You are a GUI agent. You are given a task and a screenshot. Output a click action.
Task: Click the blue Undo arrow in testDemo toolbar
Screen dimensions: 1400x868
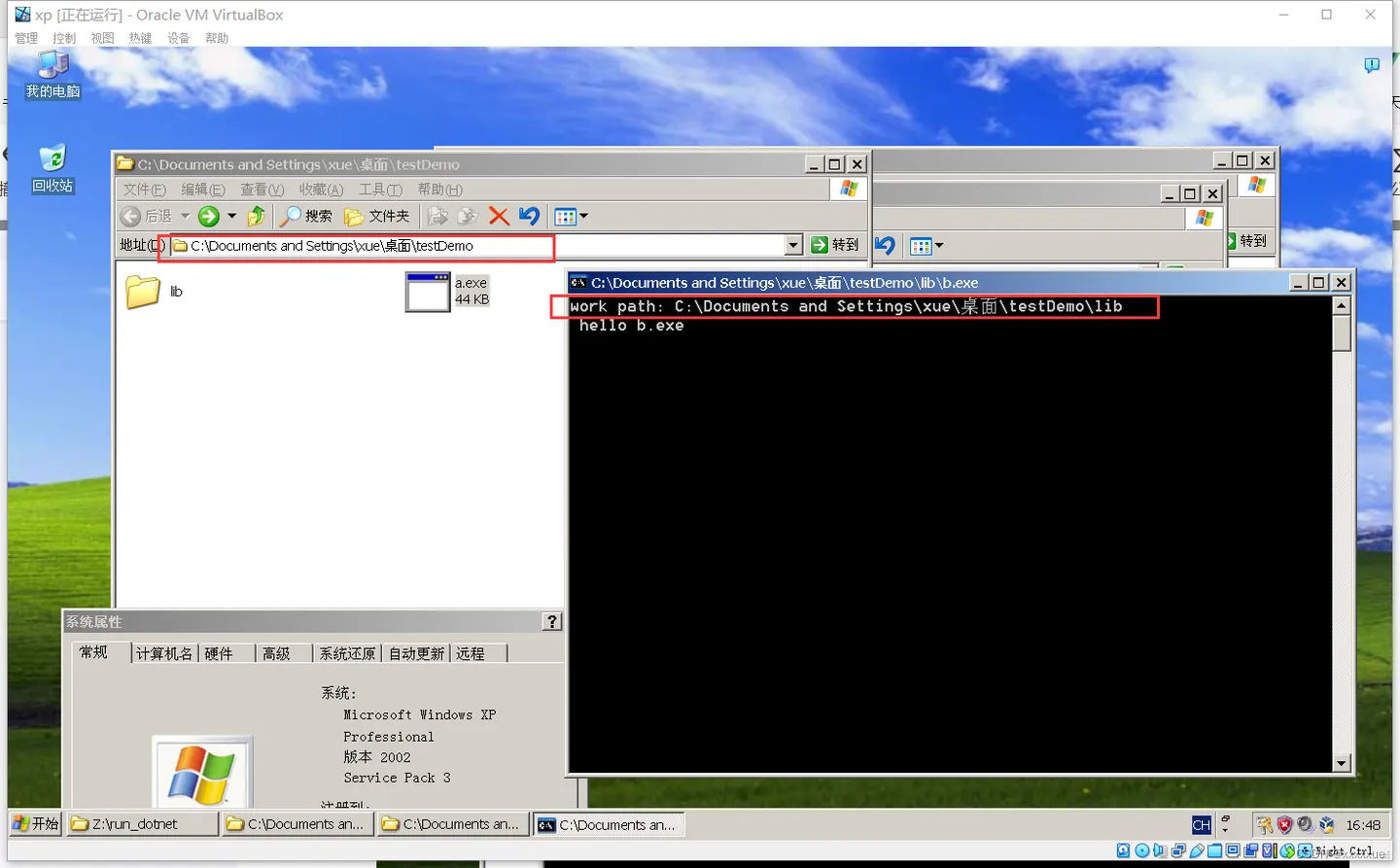pos(529,216)
